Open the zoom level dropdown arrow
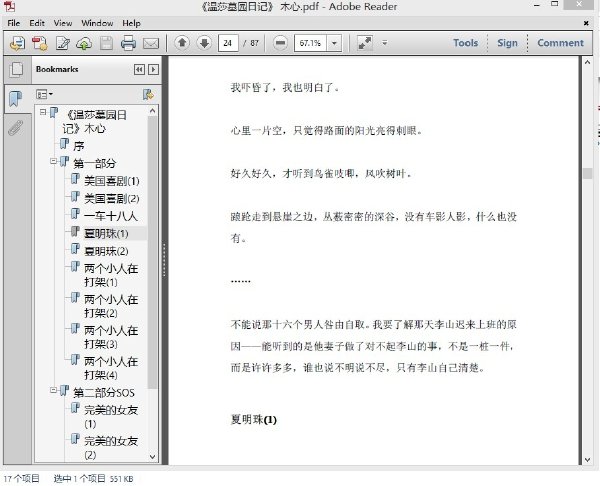 334,43
